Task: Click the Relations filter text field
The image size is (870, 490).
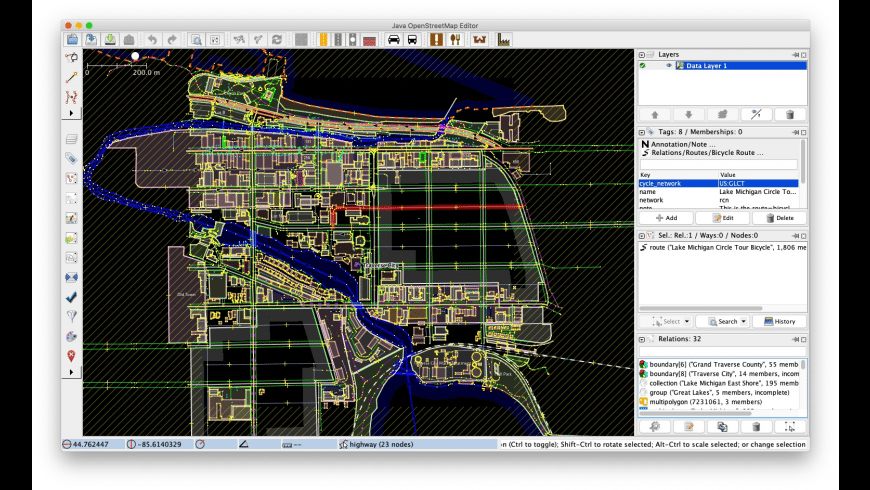Action: (x=722, y=351)
